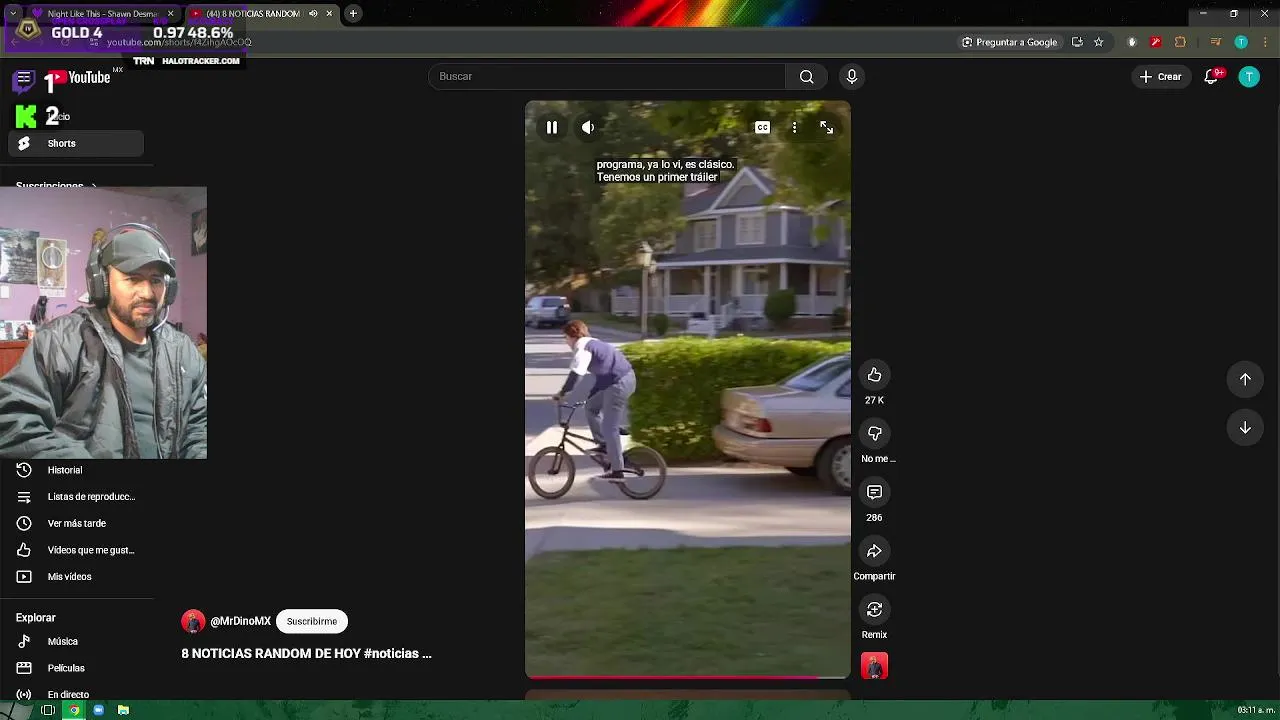Open Ver más tarde list
This screenshot has width=1280, height=720.
pos(76,523)
